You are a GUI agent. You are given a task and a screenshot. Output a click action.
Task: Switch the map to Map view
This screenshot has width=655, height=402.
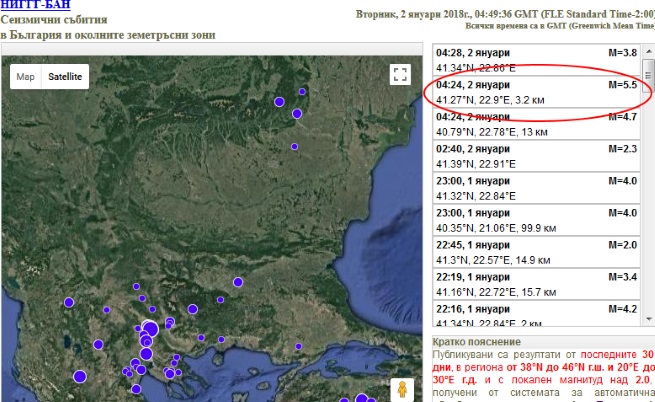pyautogui.click(x=25, y=76)
